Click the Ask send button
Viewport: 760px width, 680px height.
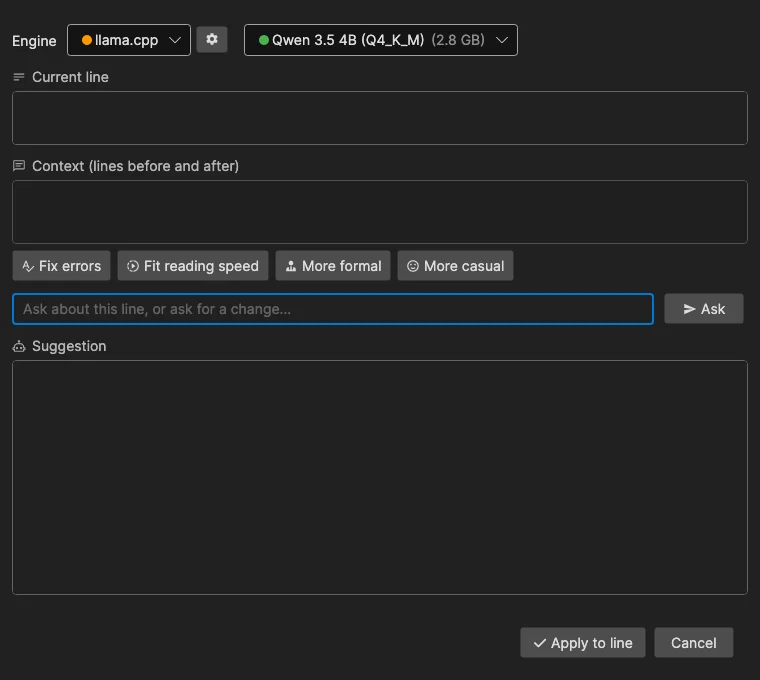[703, 309]
